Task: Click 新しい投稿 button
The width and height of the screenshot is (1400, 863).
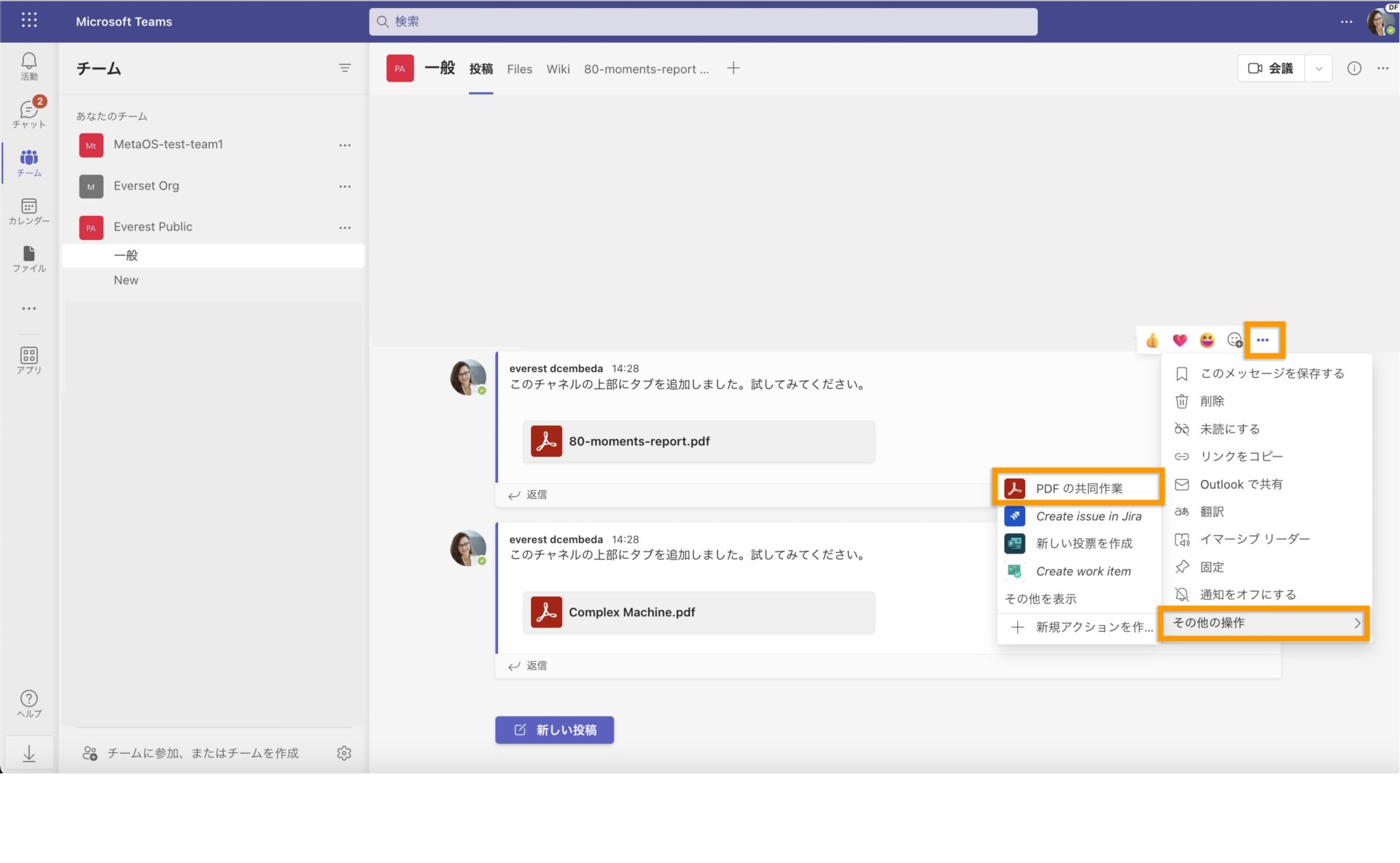Action: (554, 730)
